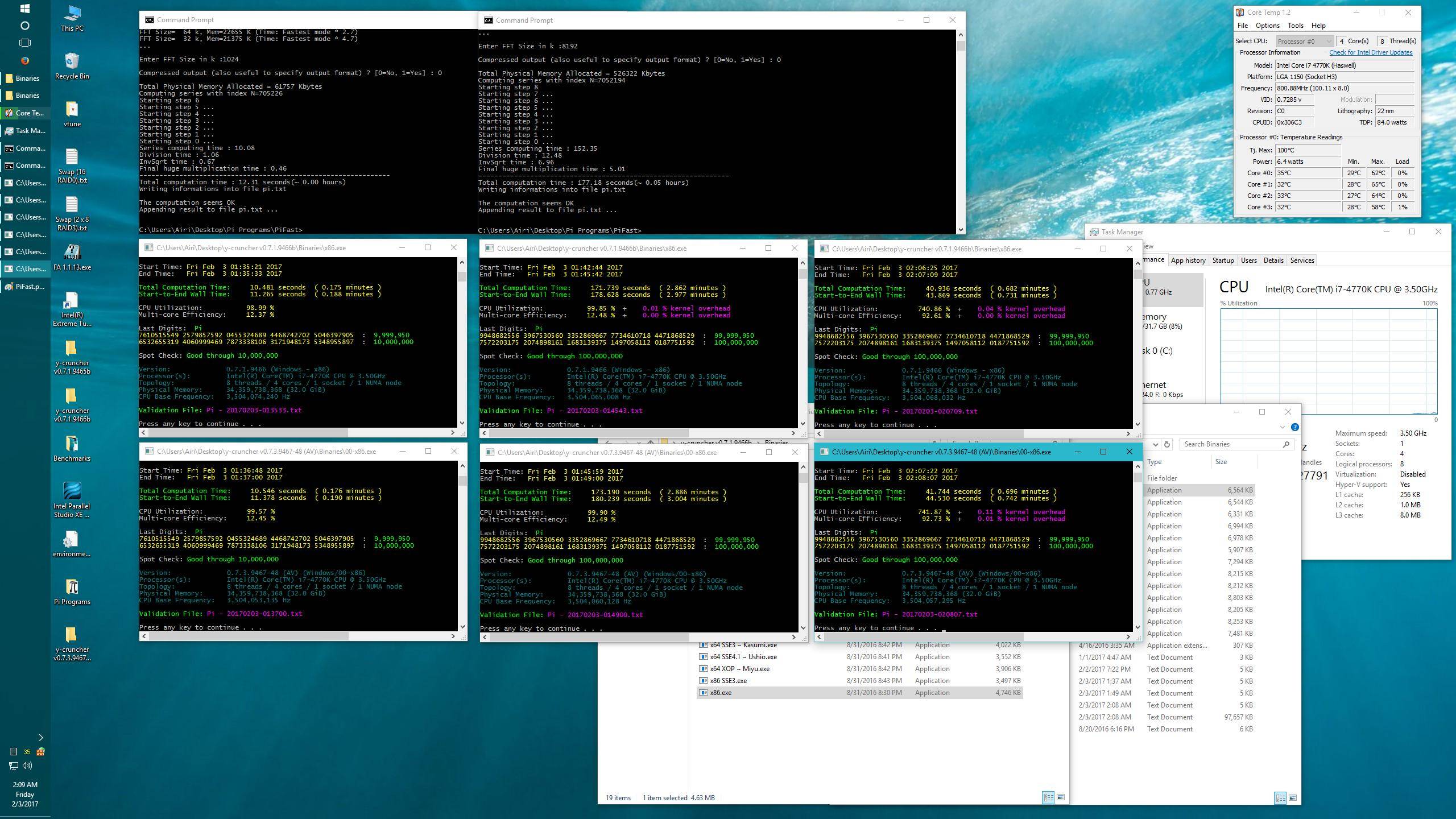Open the Recycle Bin desktop icon
The width and height of the screenshot is (1456, 819).
coord(72,66)
